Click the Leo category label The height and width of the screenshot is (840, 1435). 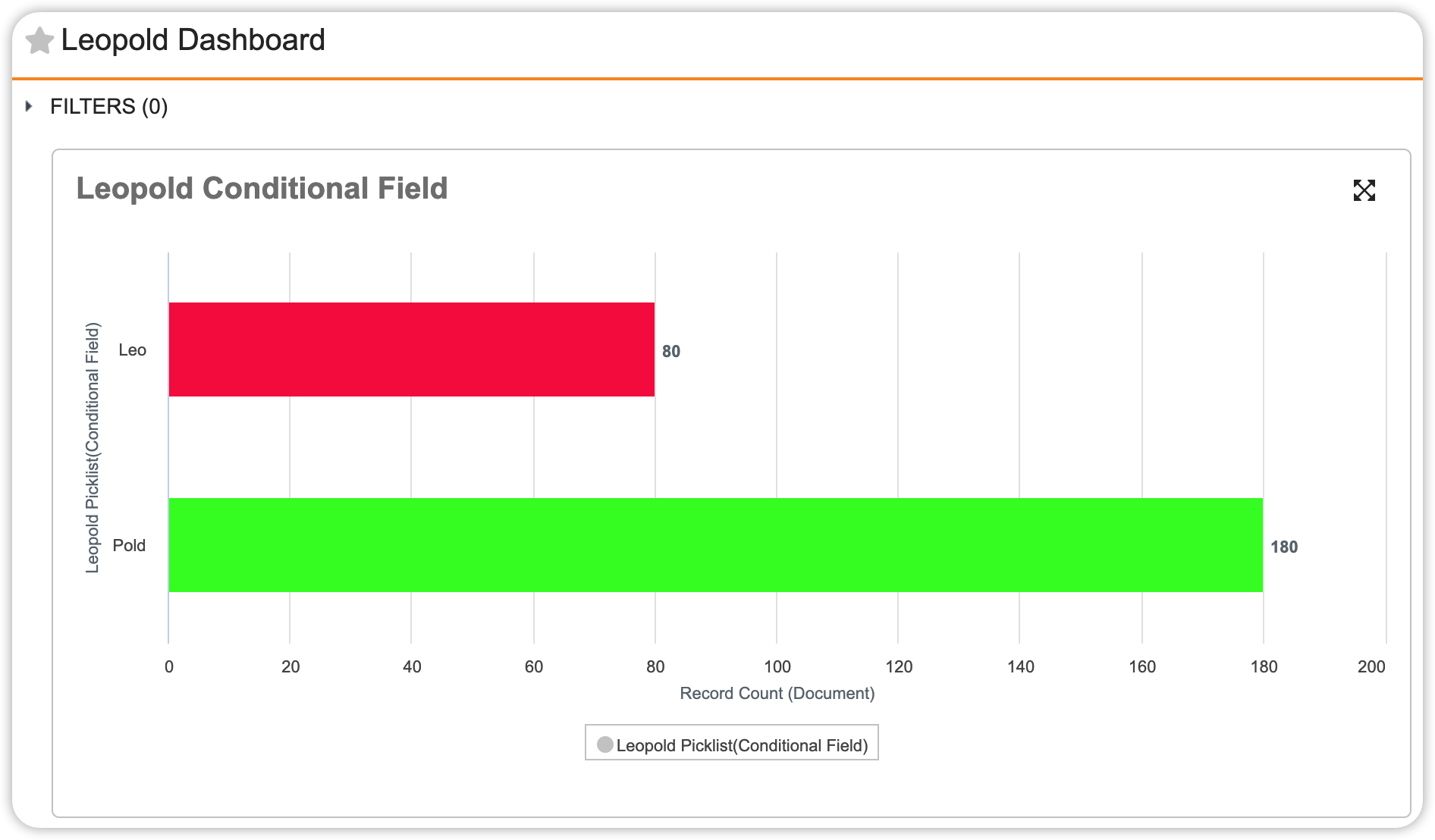coord(132,350)
